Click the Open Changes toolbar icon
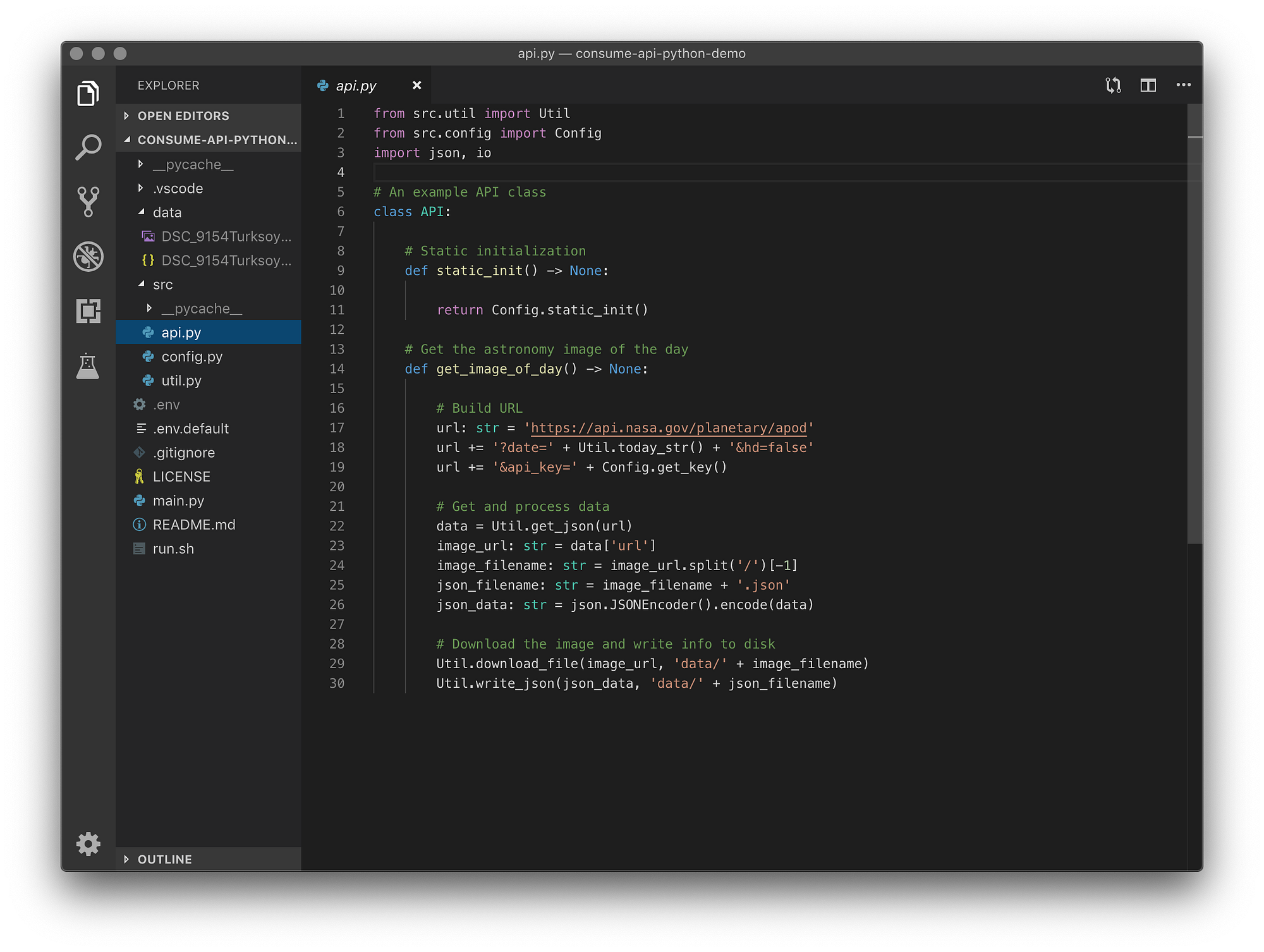The width and height of the screenshot is (1264, 952). (x=1113, y=85)
